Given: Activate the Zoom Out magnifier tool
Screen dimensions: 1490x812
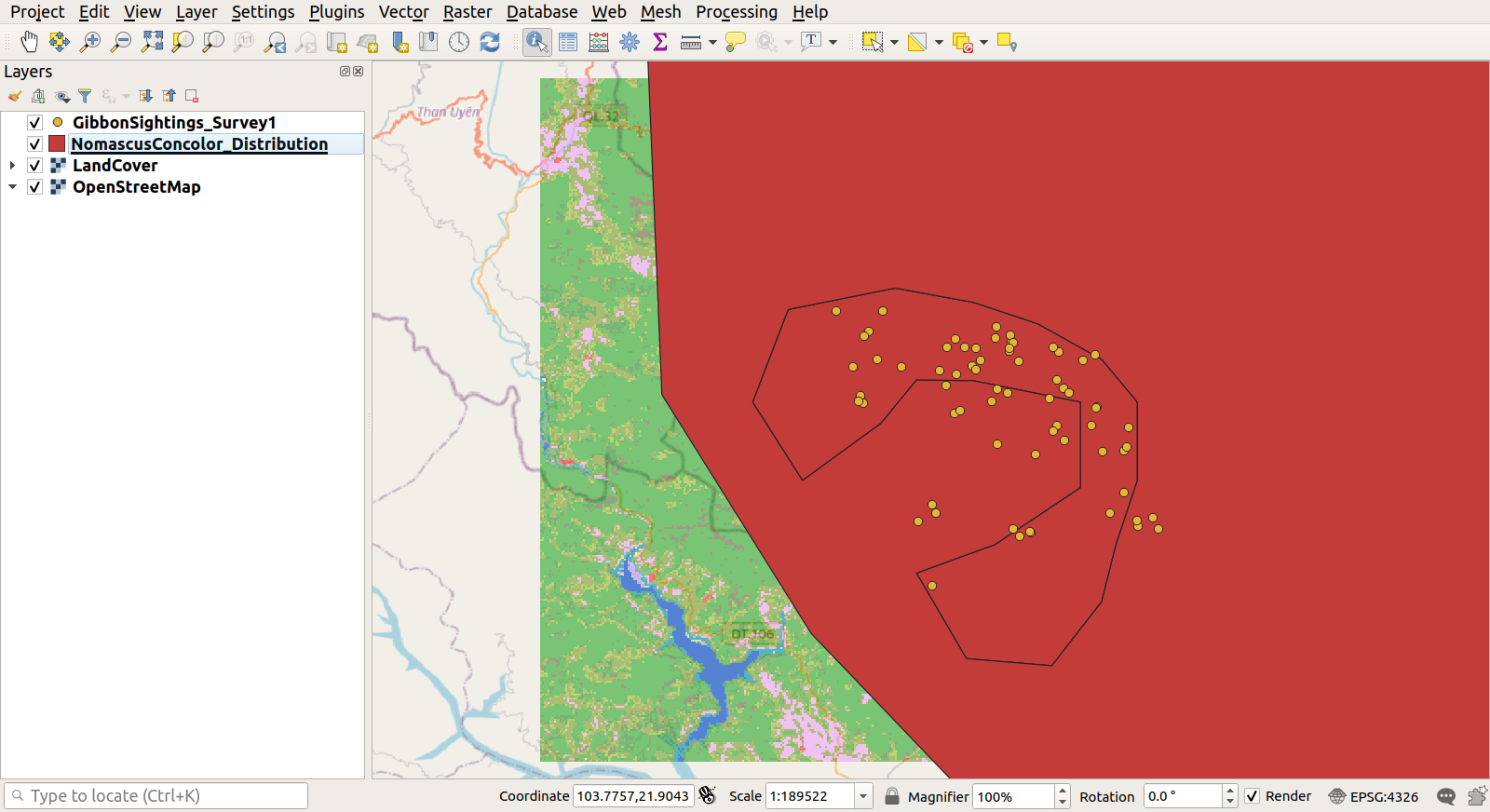Looking at the screenshot, I should coord(121,42).
